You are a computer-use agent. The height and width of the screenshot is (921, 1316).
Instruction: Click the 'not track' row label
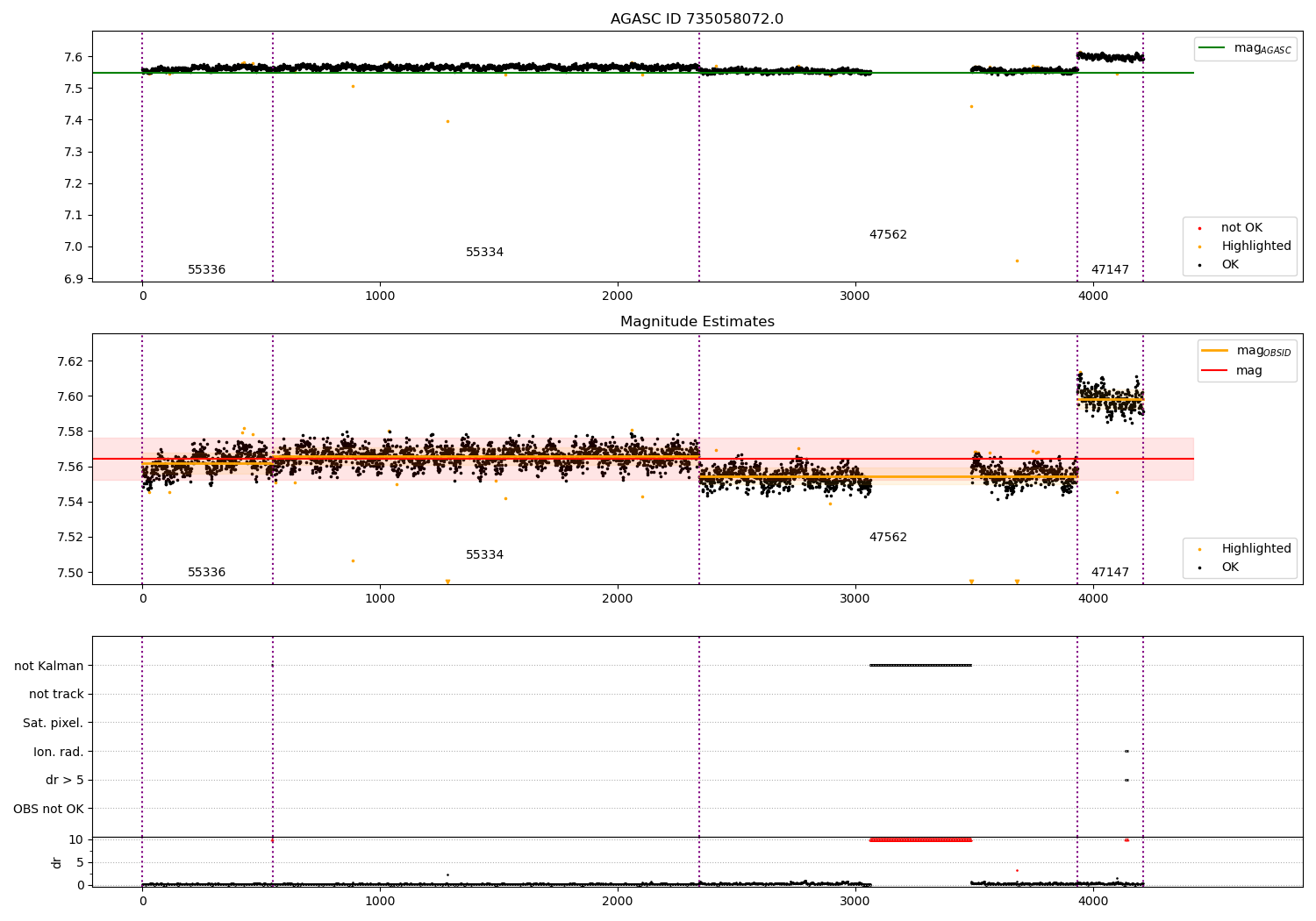pos(56,695)
